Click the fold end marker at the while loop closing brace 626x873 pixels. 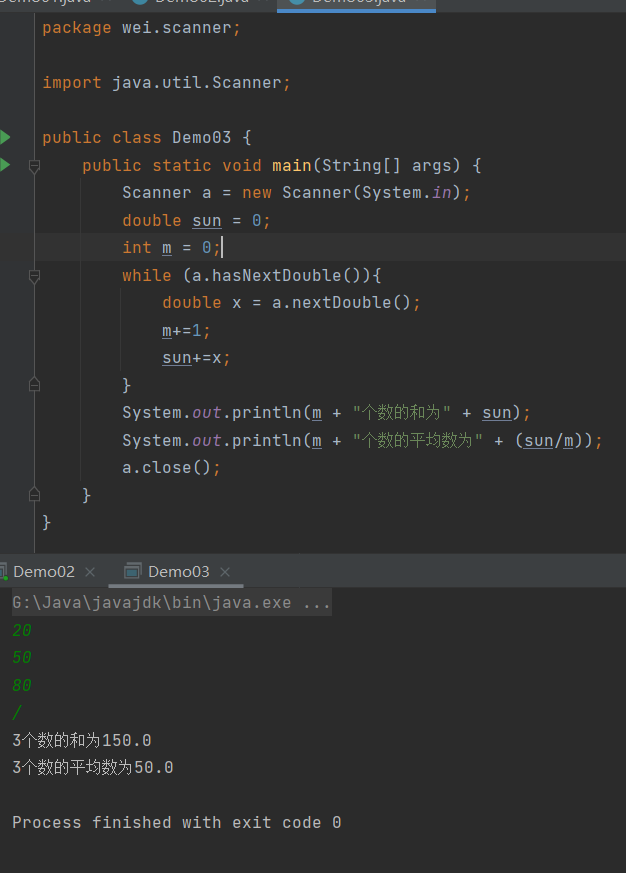pyautogui.click(x=34, y=384)
